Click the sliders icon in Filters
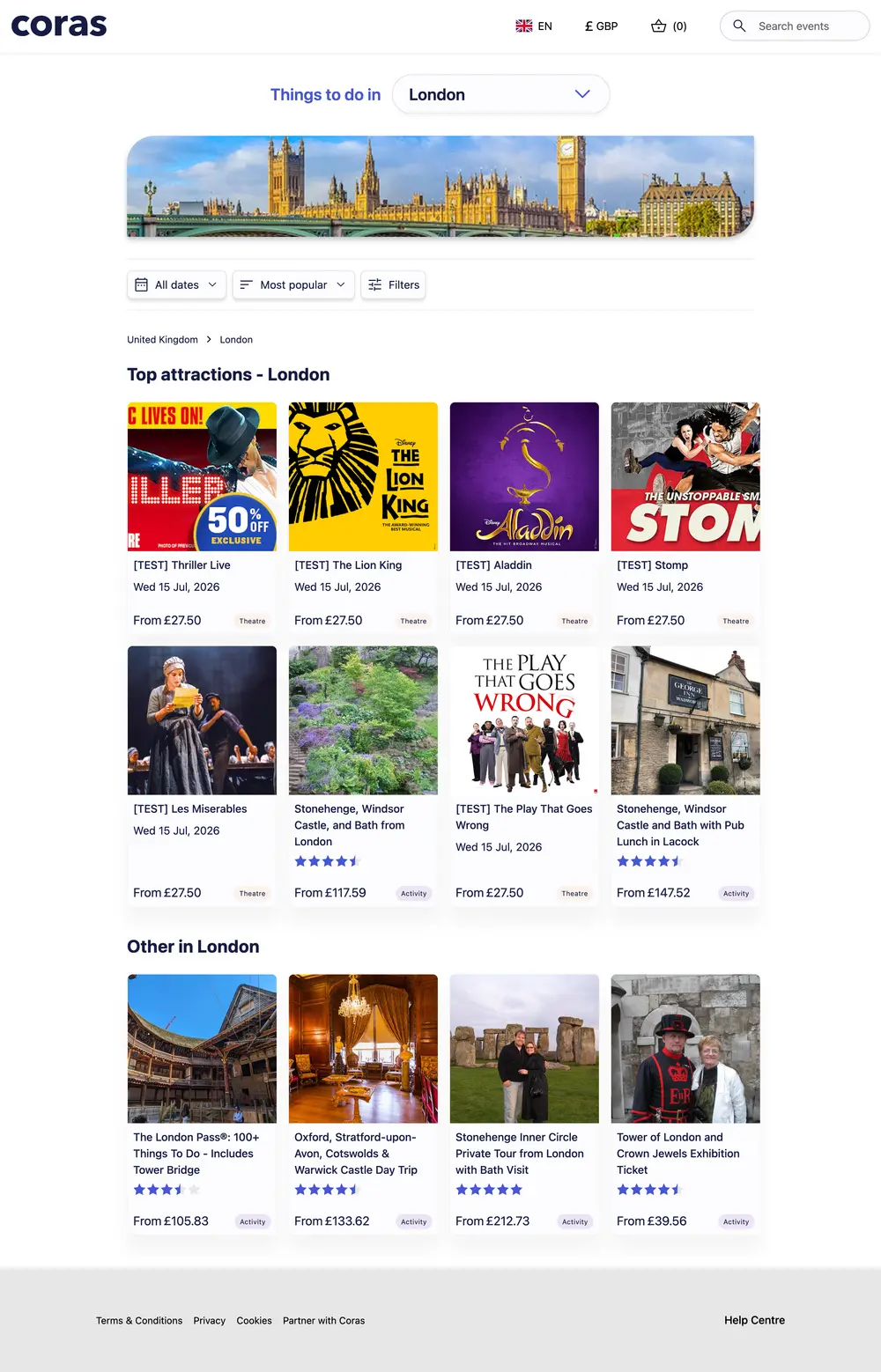The height and width of the screenshot is (1372, 881). (375, 284)
